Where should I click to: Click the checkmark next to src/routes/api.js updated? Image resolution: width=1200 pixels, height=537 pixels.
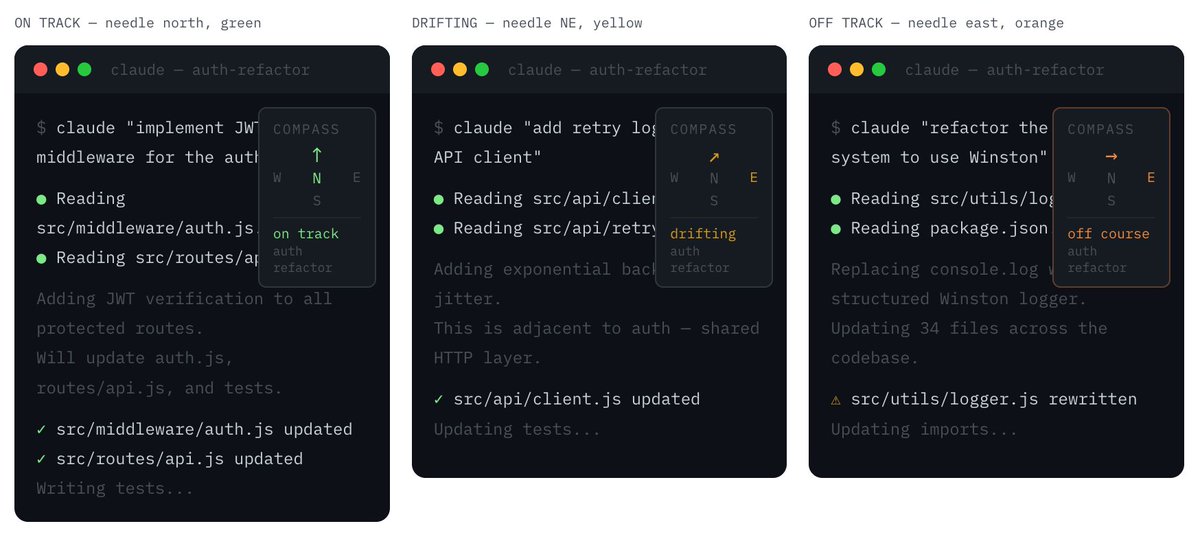point(41,460)
